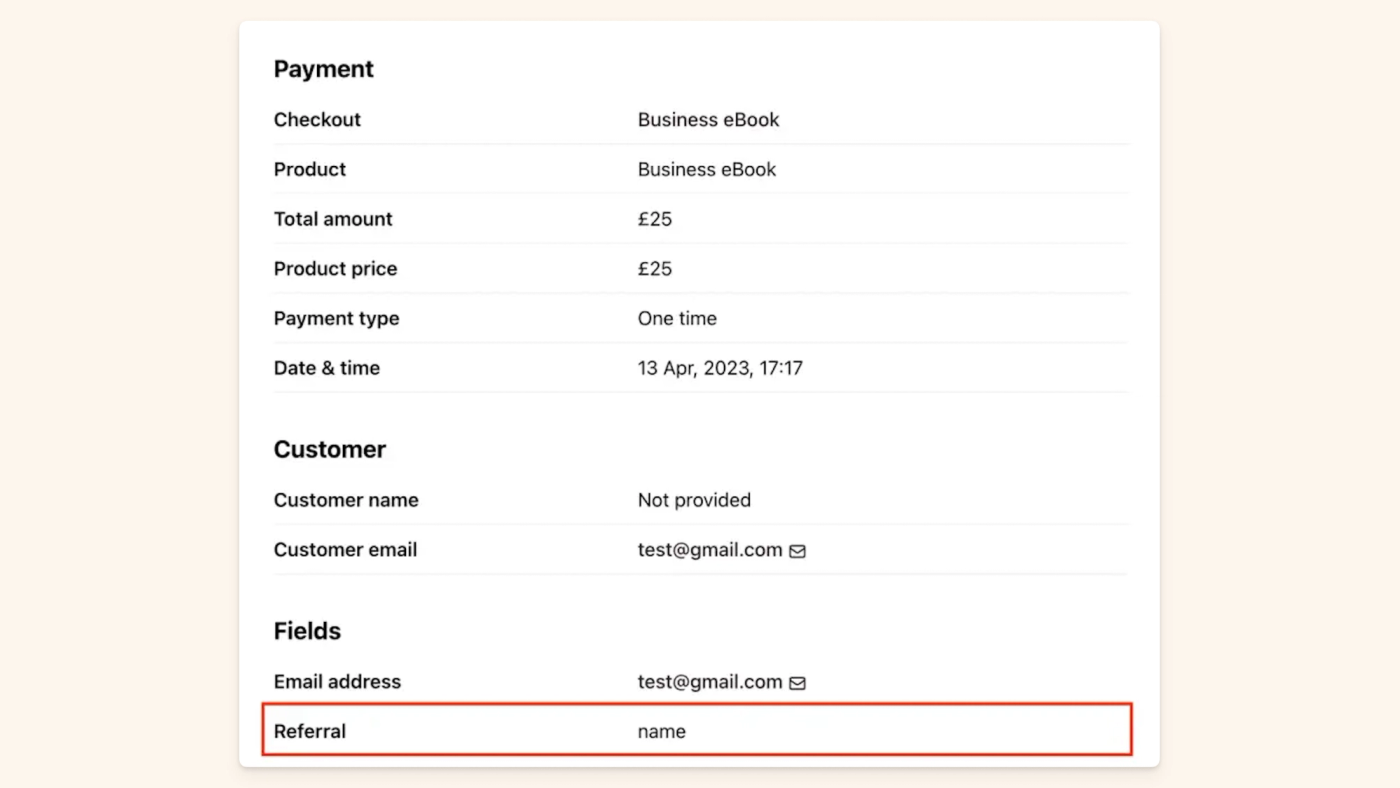1400x788 pixels.
Task: Click the Fields section heading
Action: pos(307,631)
